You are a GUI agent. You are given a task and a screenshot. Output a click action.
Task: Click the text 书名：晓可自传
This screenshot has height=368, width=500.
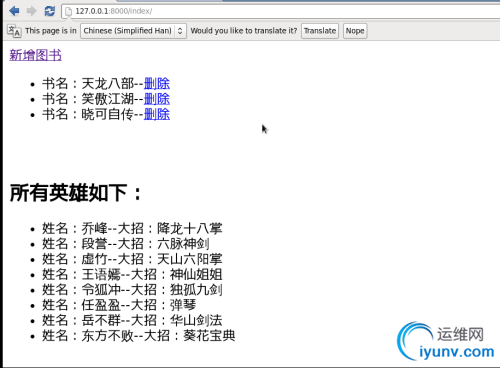point(88,114)
